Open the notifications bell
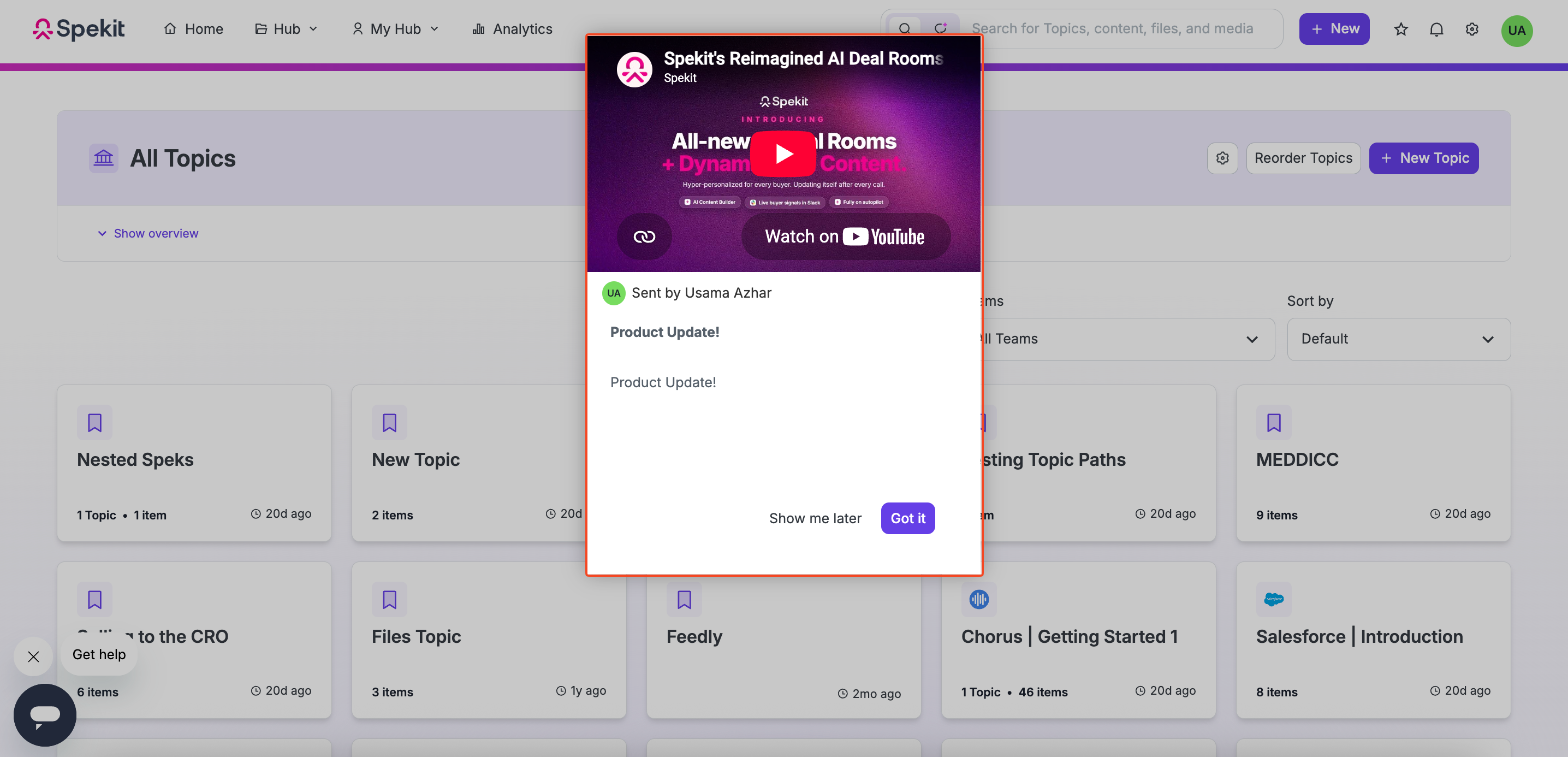1568x757 pixels. tap(1436, 29)
